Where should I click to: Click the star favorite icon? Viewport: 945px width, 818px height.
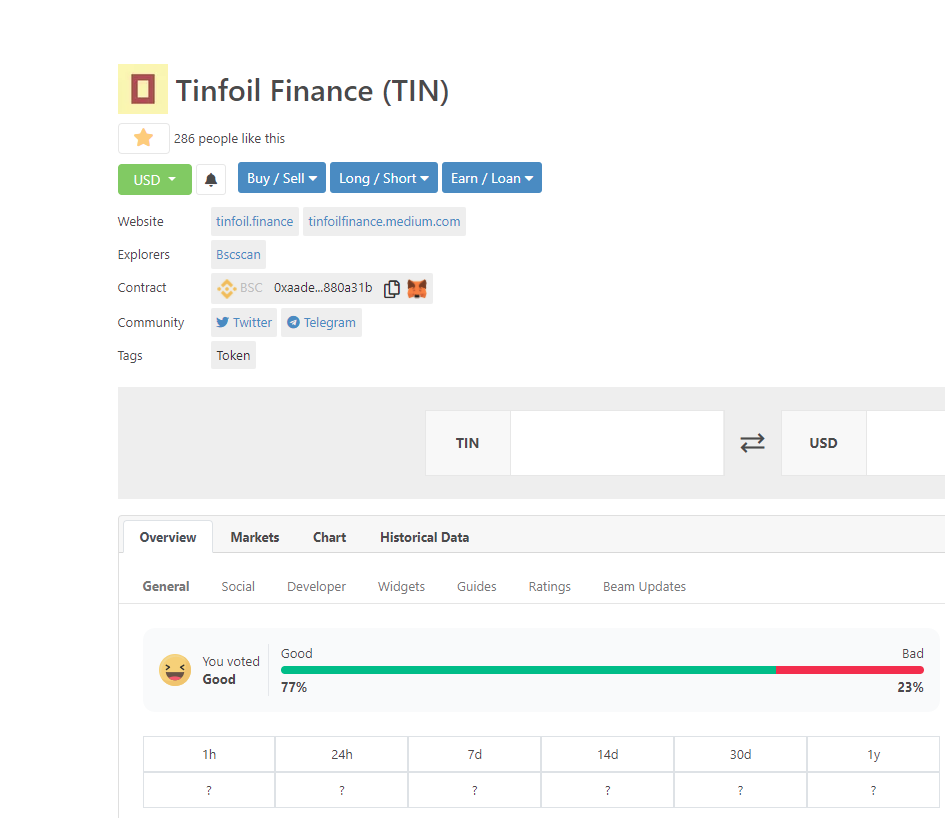(x=143, y=138)
